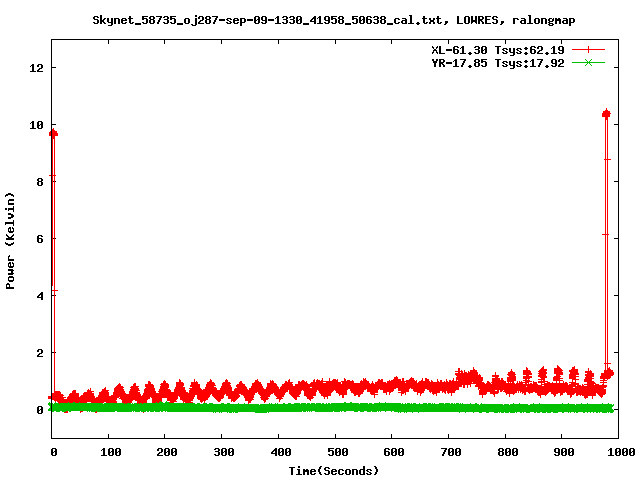Click the x-axis tick label 200

[167, 452]
